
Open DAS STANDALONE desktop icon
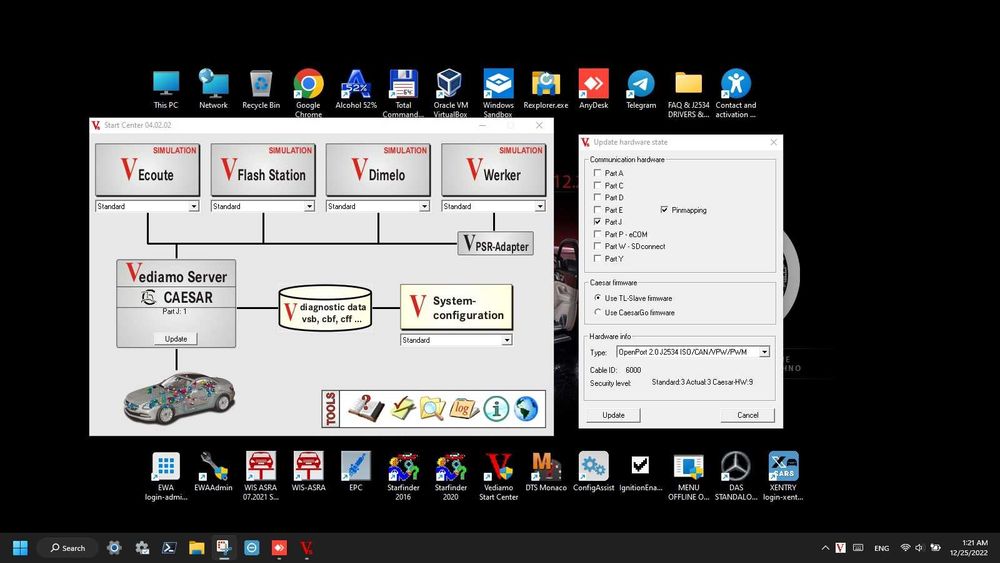click(736, 476)
